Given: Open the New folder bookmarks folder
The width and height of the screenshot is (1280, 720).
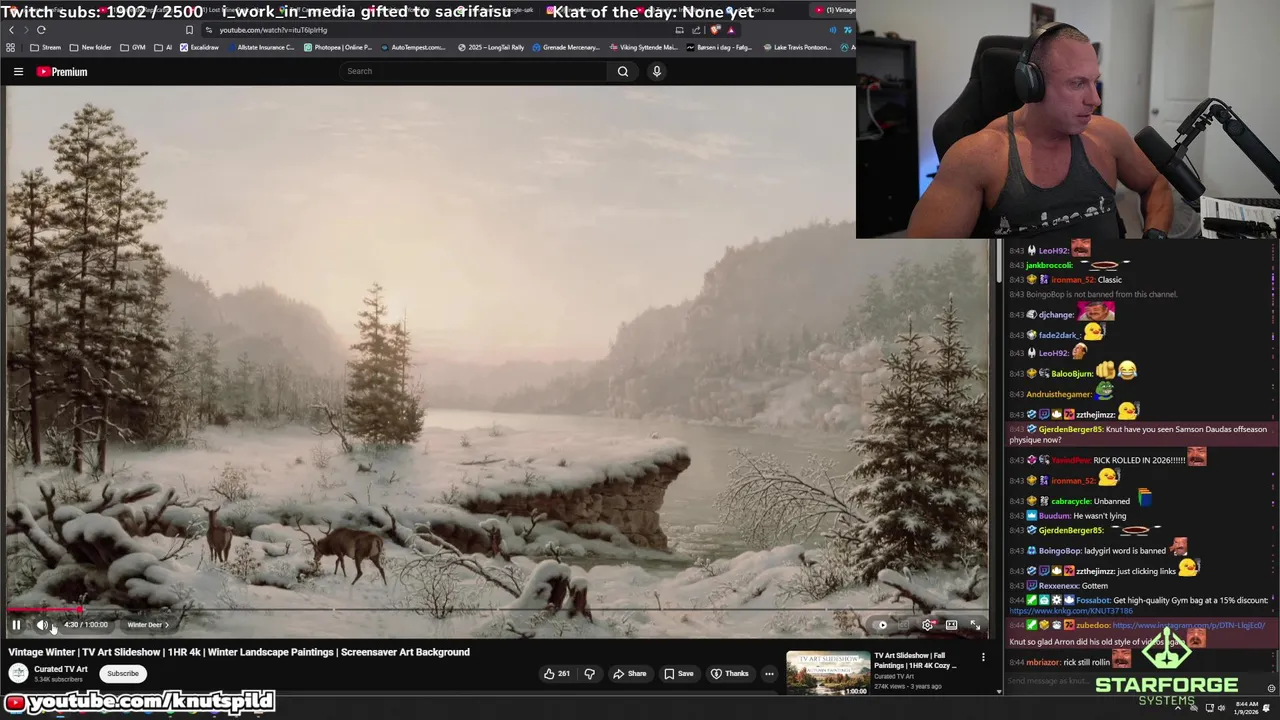Looking at the screenshot, I should (x=90, y=47).
